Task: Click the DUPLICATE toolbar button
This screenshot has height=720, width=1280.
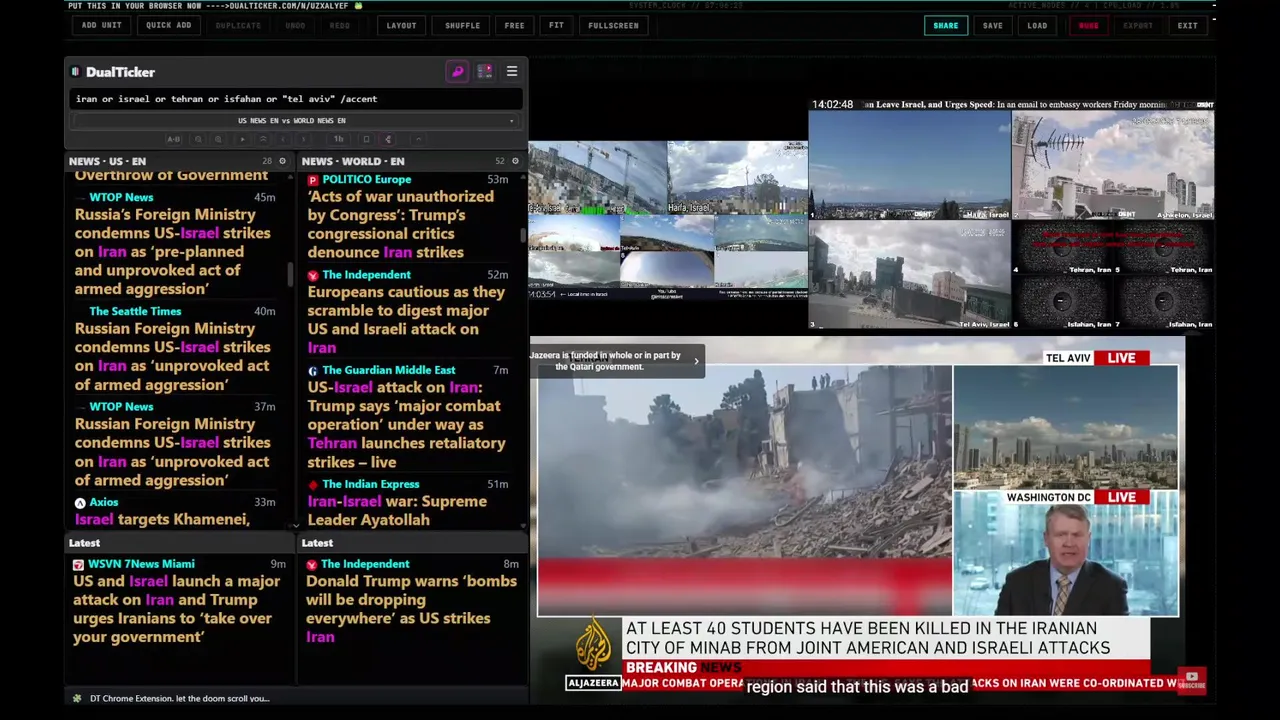Action: tap(238, 25)
